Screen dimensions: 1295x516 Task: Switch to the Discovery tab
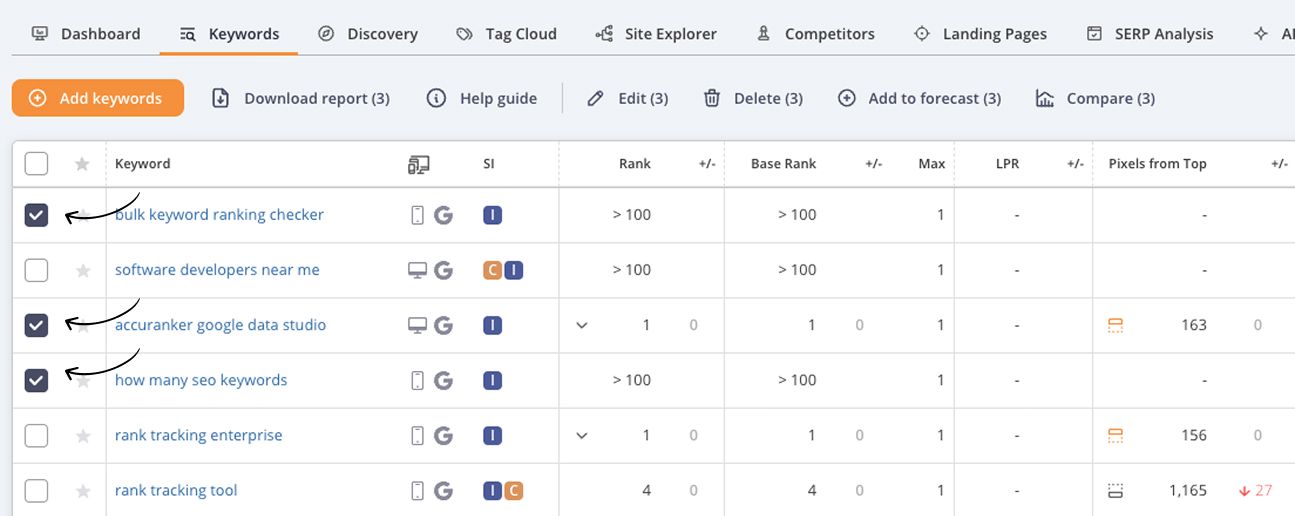368,33
